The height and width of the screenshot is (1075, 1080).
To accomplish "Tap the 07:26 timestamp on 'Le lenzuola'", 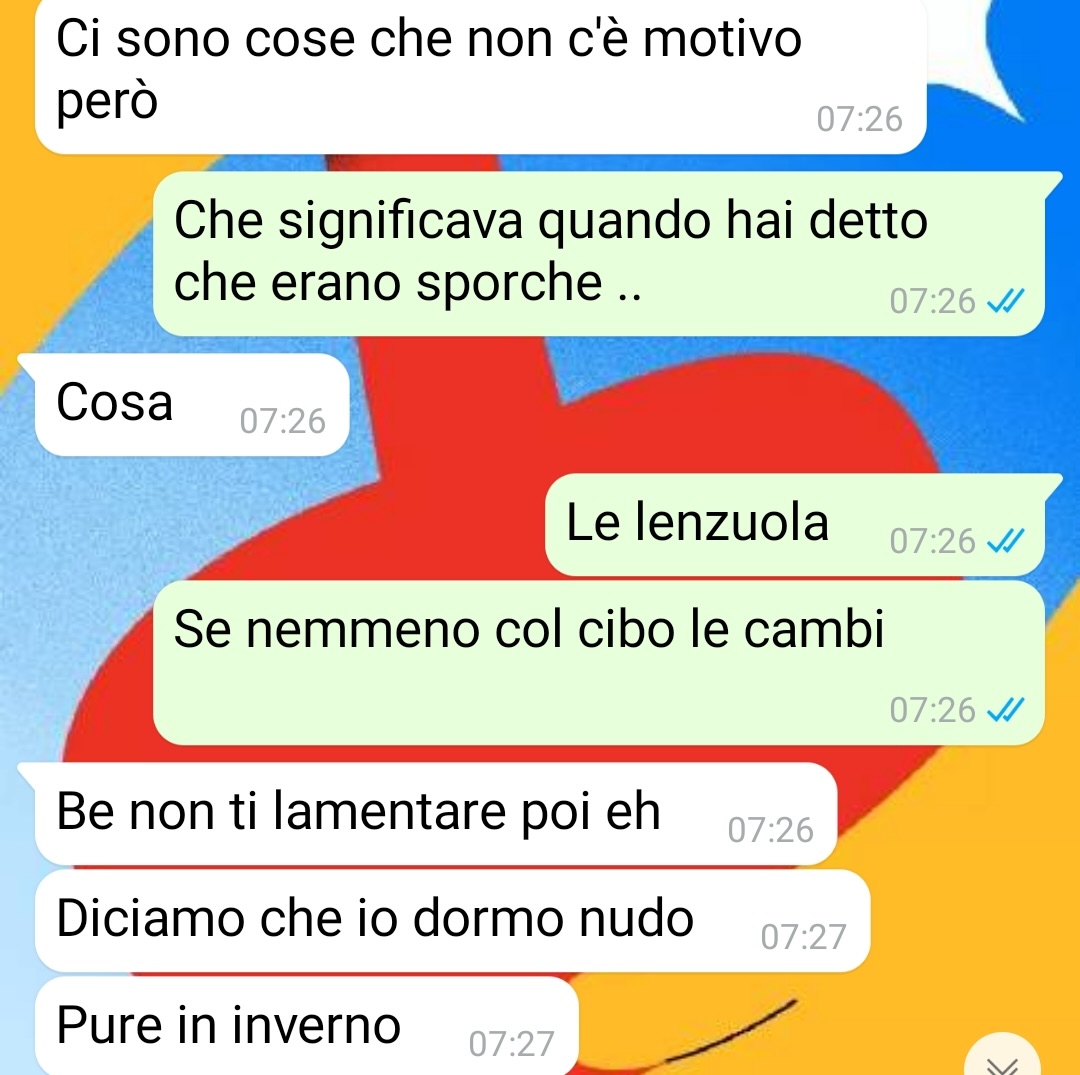I will point(933,541).
